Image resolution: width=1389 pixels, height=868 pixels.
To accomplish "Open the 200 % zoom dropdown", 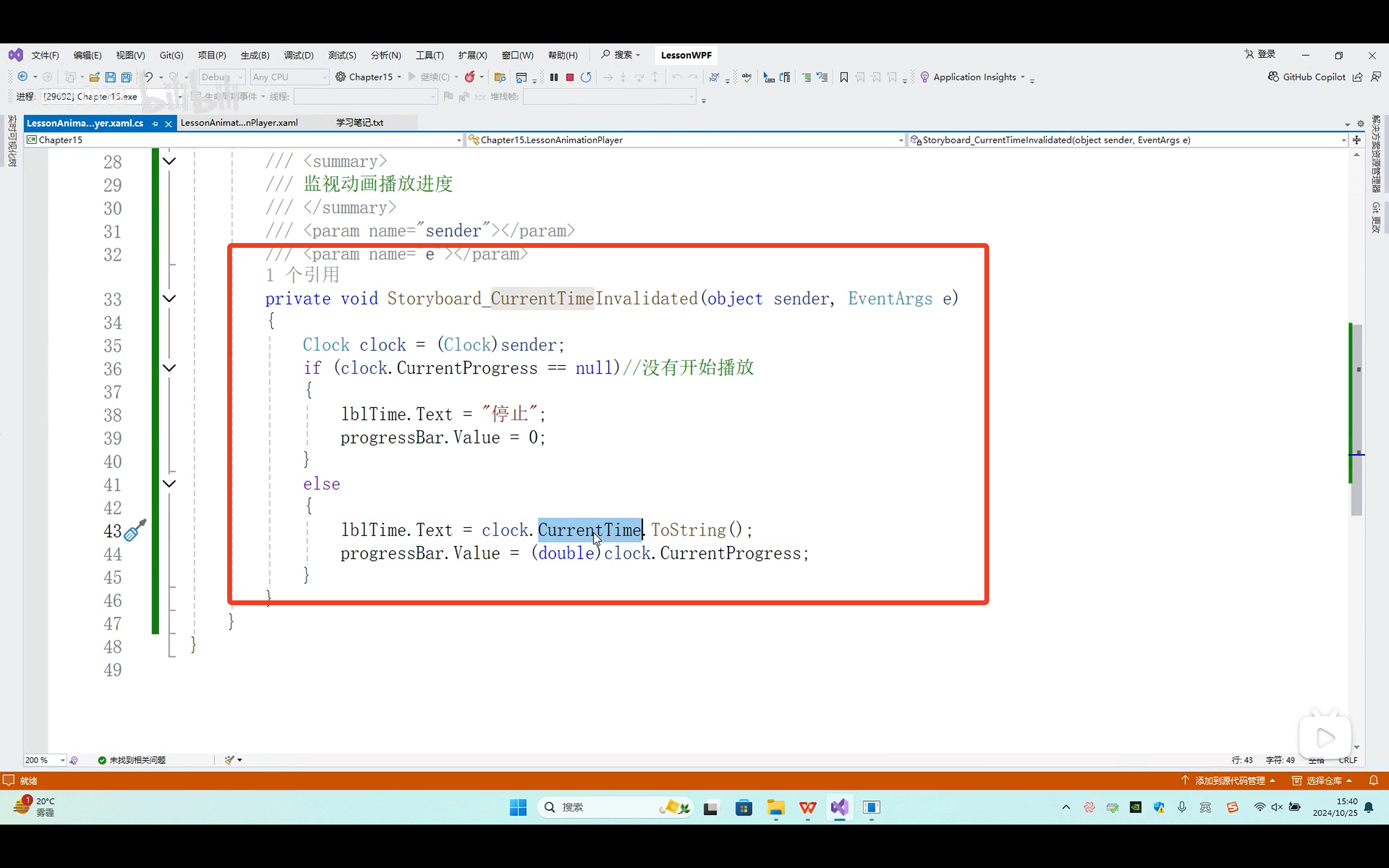I will click(x=63, y=760).
